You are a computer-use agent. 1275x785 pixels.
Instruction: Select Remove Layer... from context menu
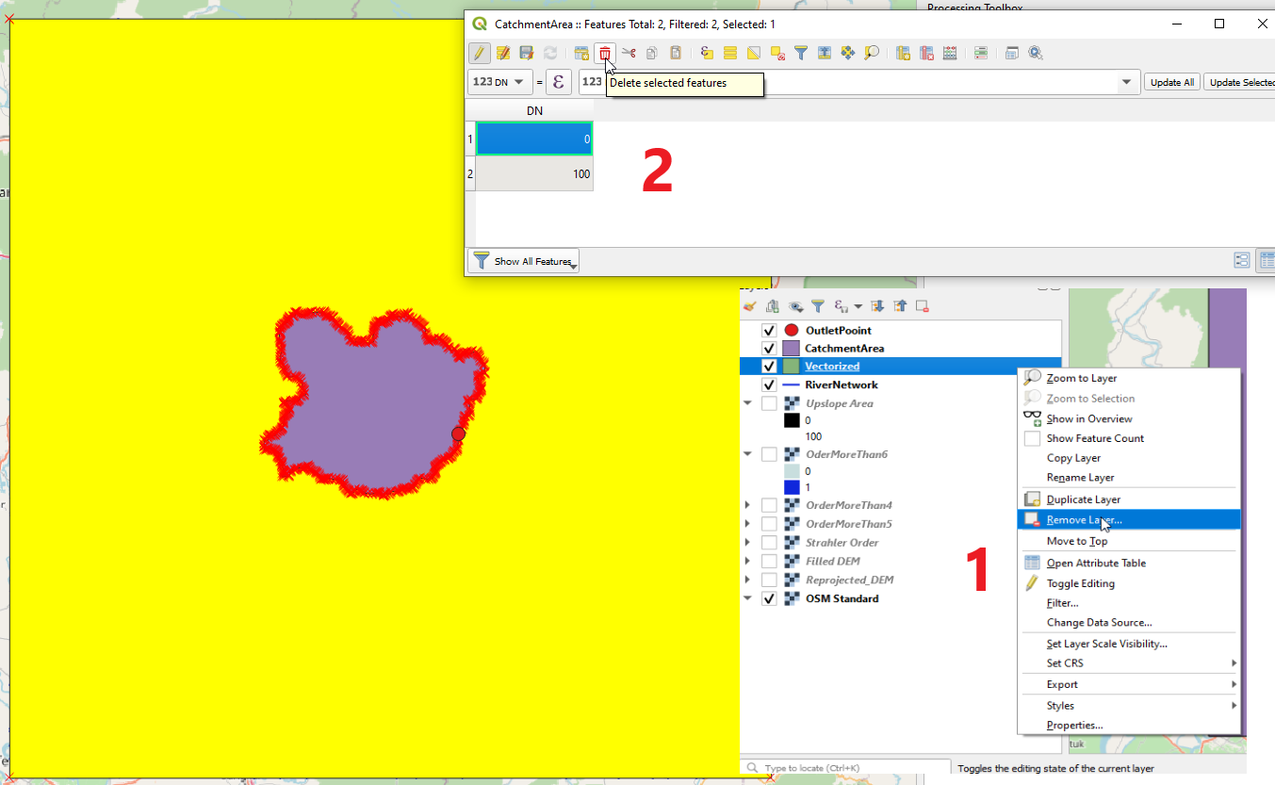(1084, 520)
